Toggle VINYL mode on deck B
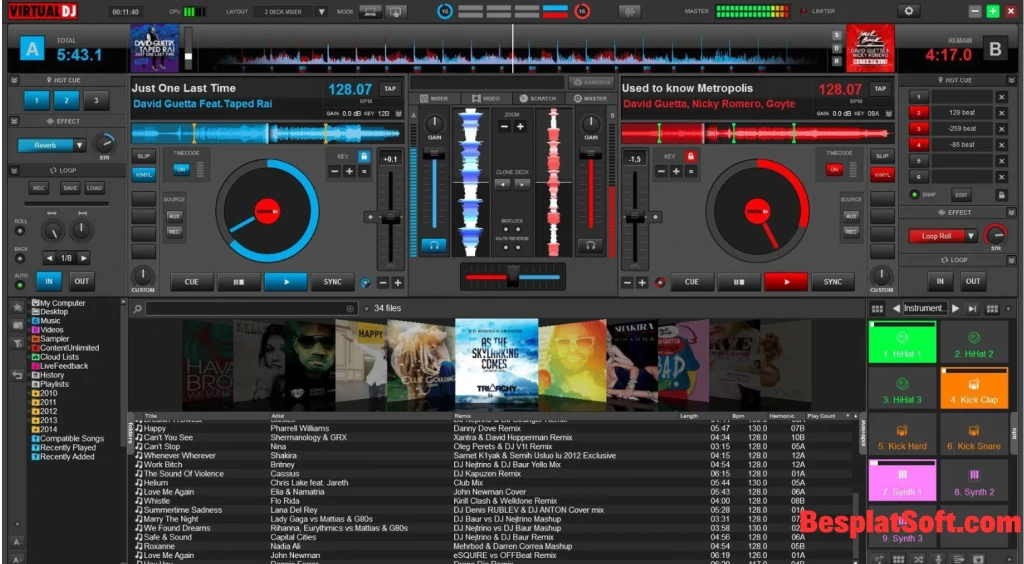Viewport: 1024px width, 564px height. click(882, 175)
